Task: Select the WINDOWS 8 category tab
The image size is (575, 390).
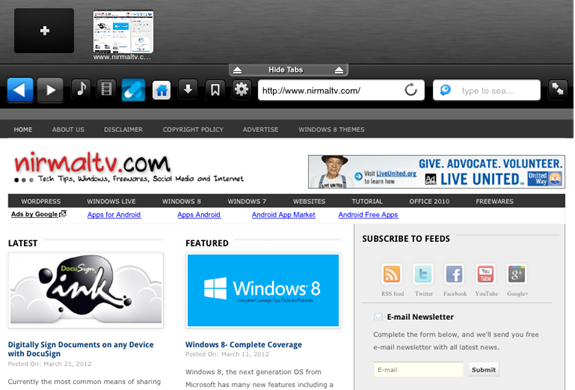Action: click(x=182, y=201)
